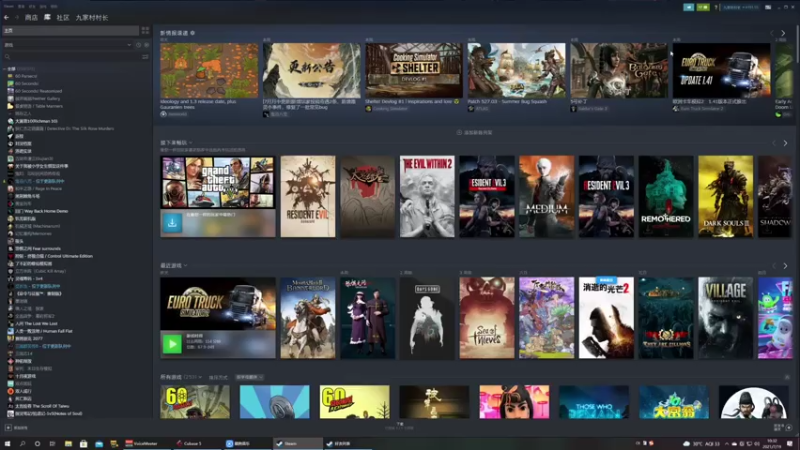Toggle the ready-to-play filter icon
800x450 pixels.
tap(146, 45)
